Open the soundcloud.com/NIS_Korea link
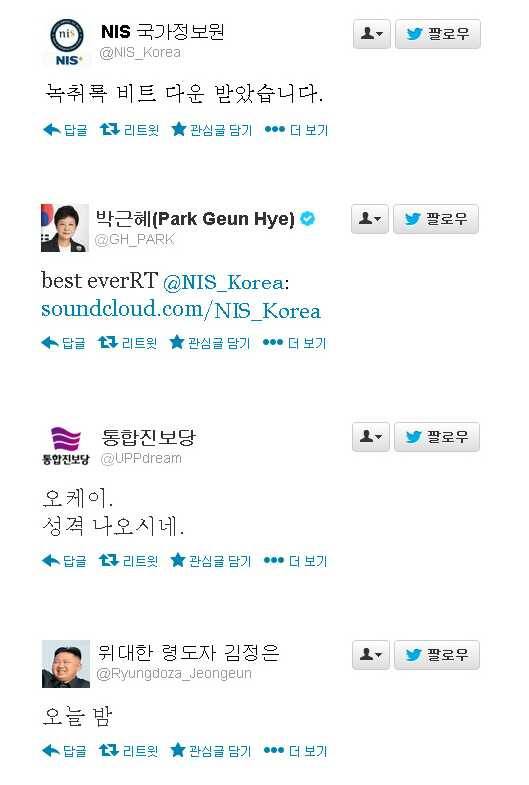Viewport: 529px width, 785px height. (x=181, y=310)
